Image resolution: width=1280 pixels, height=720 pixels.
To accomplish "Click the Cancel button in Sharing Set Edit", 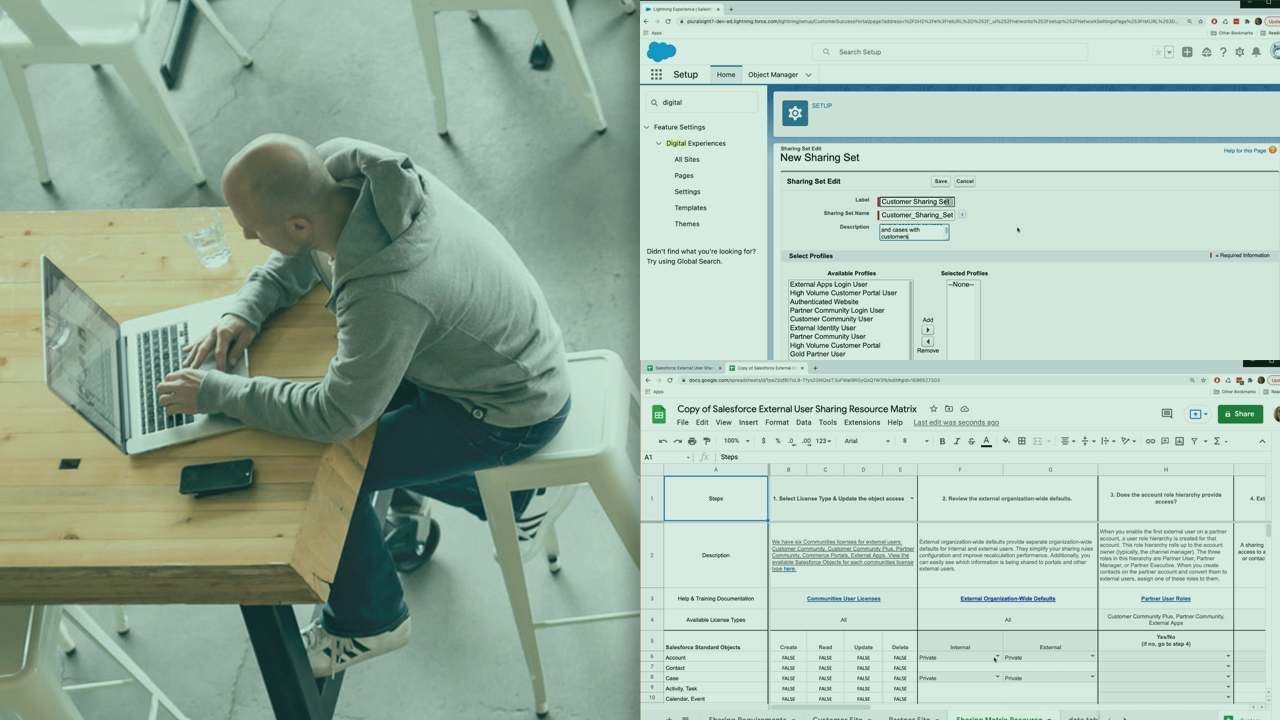I will point(964,181).
